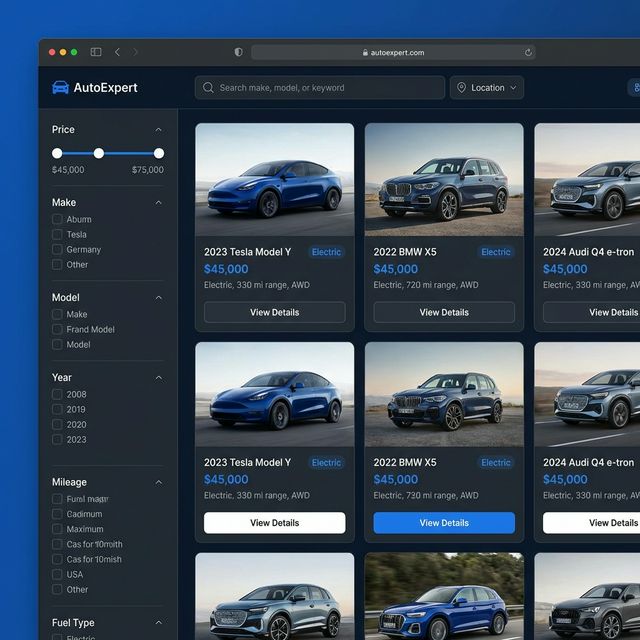View Details of top-row 2022 BMW X5

(444, 312)
